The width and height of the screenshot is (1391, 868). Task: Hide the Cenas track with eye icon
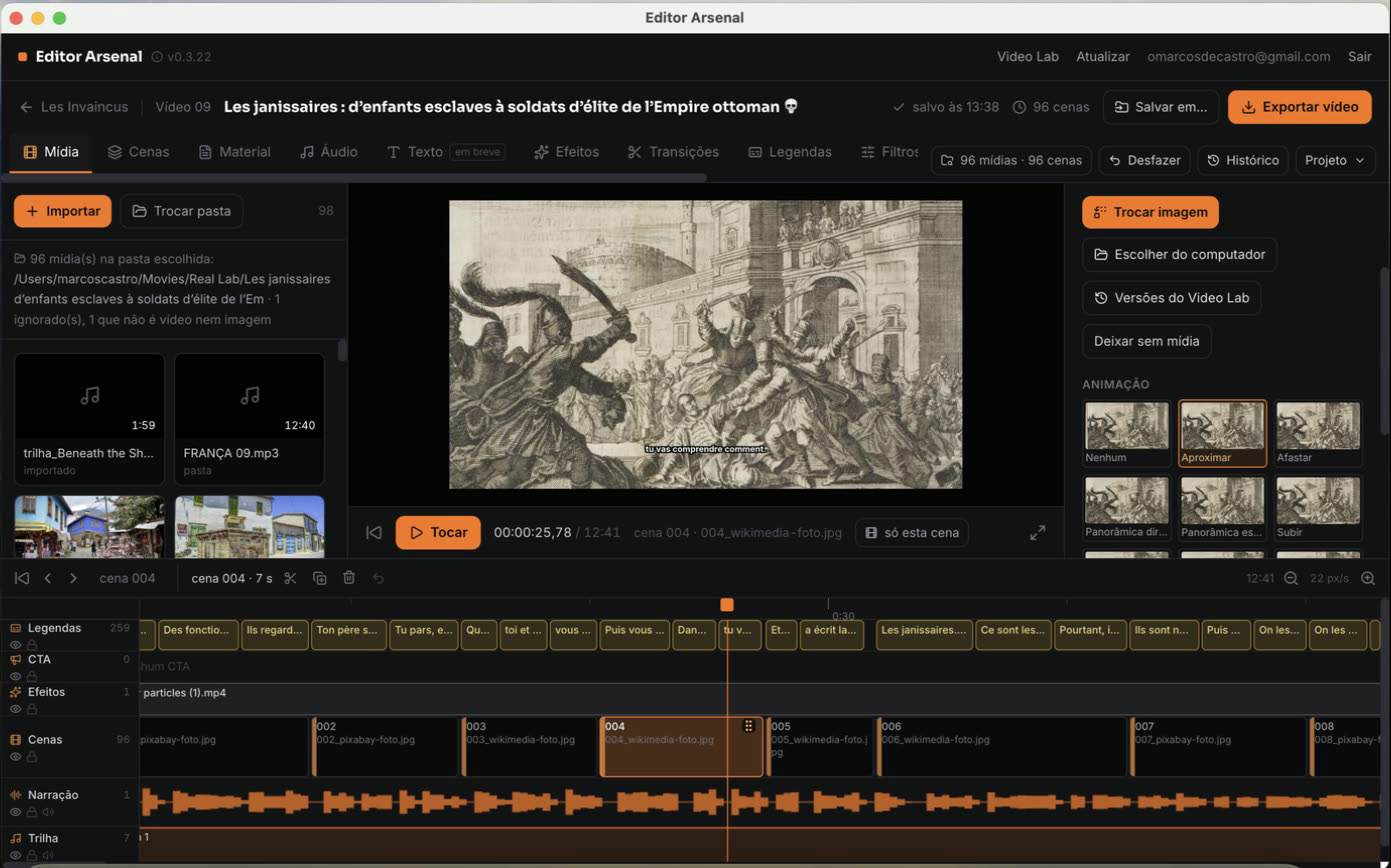pyautogui.click(x=15, y=757)
